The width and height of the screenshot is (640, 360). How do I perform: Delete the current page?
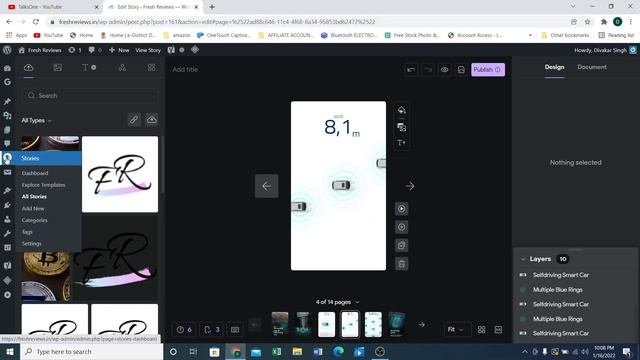(x=402, y=264)
